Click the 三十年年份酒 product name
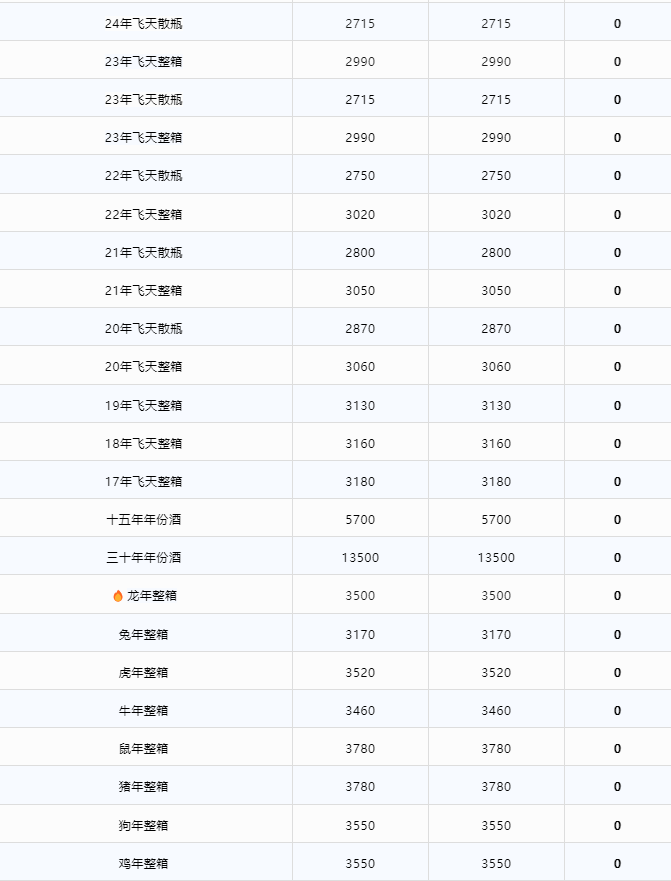 [144, 557]
